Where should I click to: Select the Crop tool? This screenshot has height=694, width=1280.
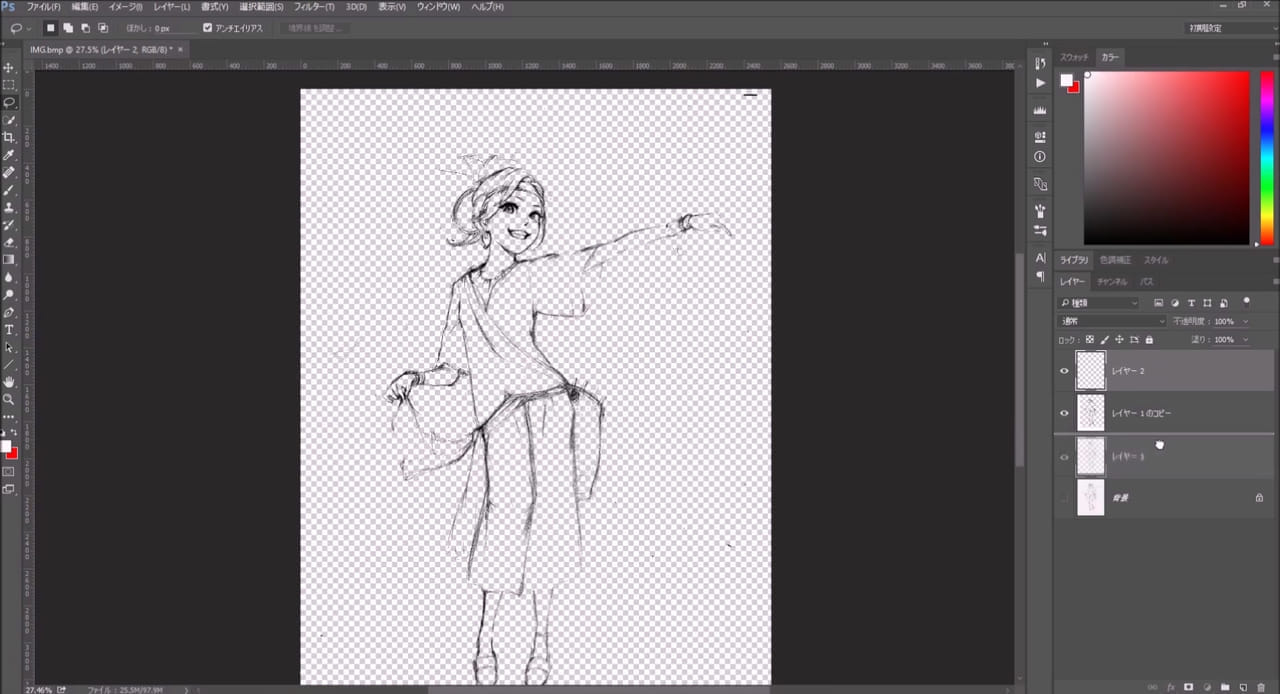9,137
